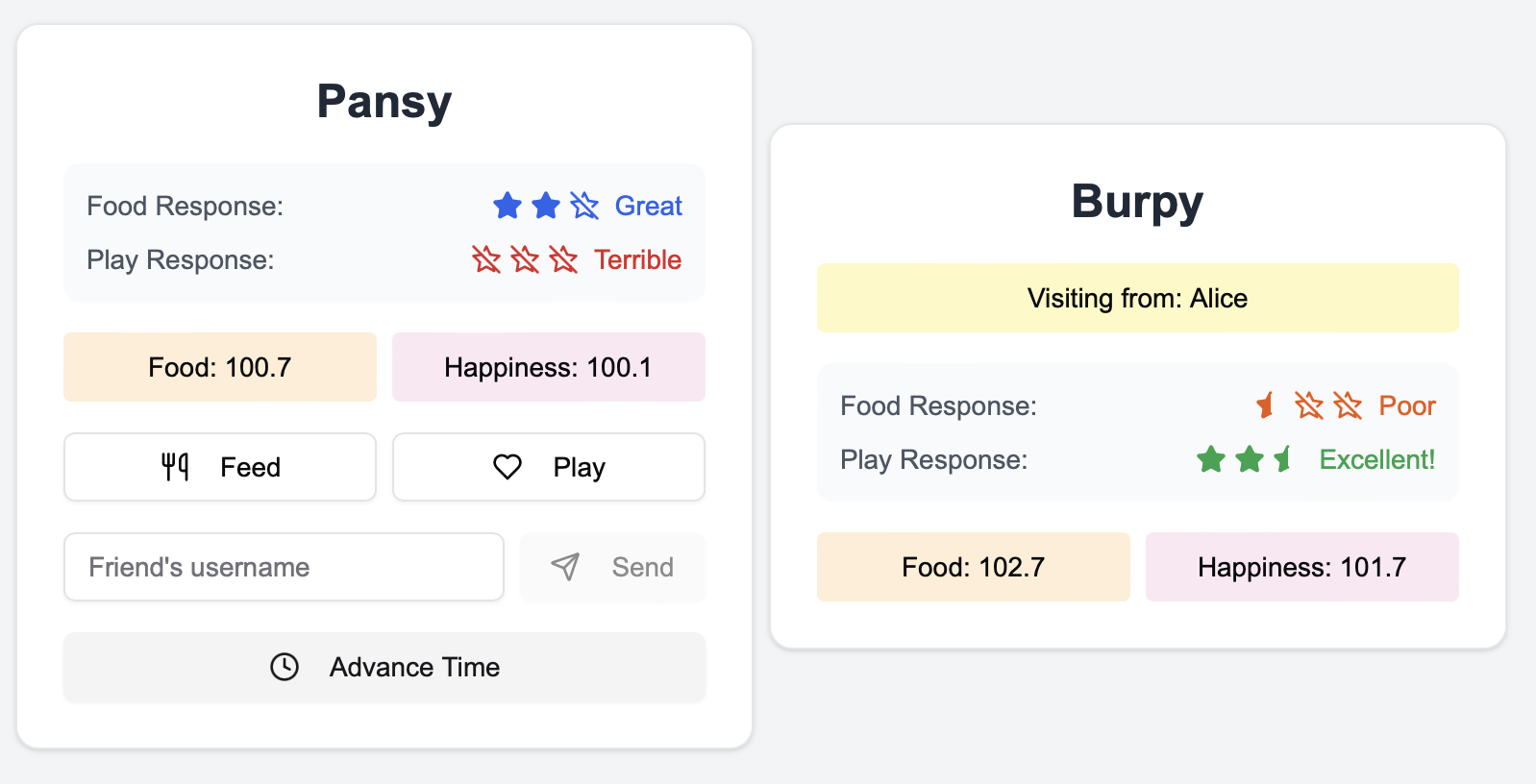Click Pansy's third red play response star
1536x784 pixels.
click(563, 259)
